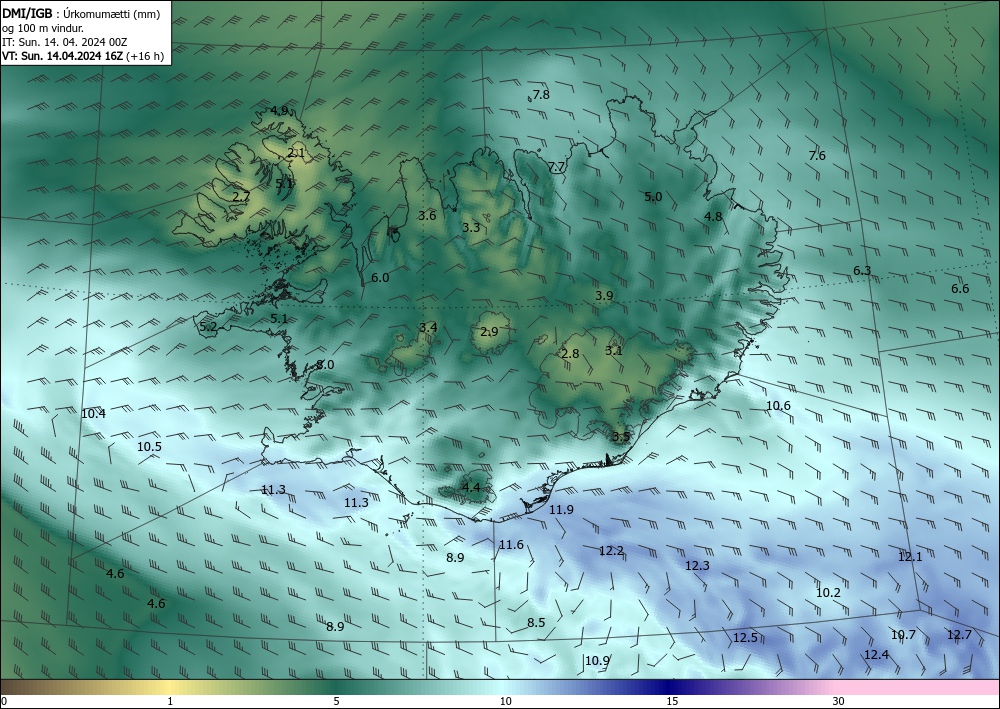This screenshot has width=1000, height=709.
Task: Select the 4.9 value in the Westfjords
Action: pos(279,110)
